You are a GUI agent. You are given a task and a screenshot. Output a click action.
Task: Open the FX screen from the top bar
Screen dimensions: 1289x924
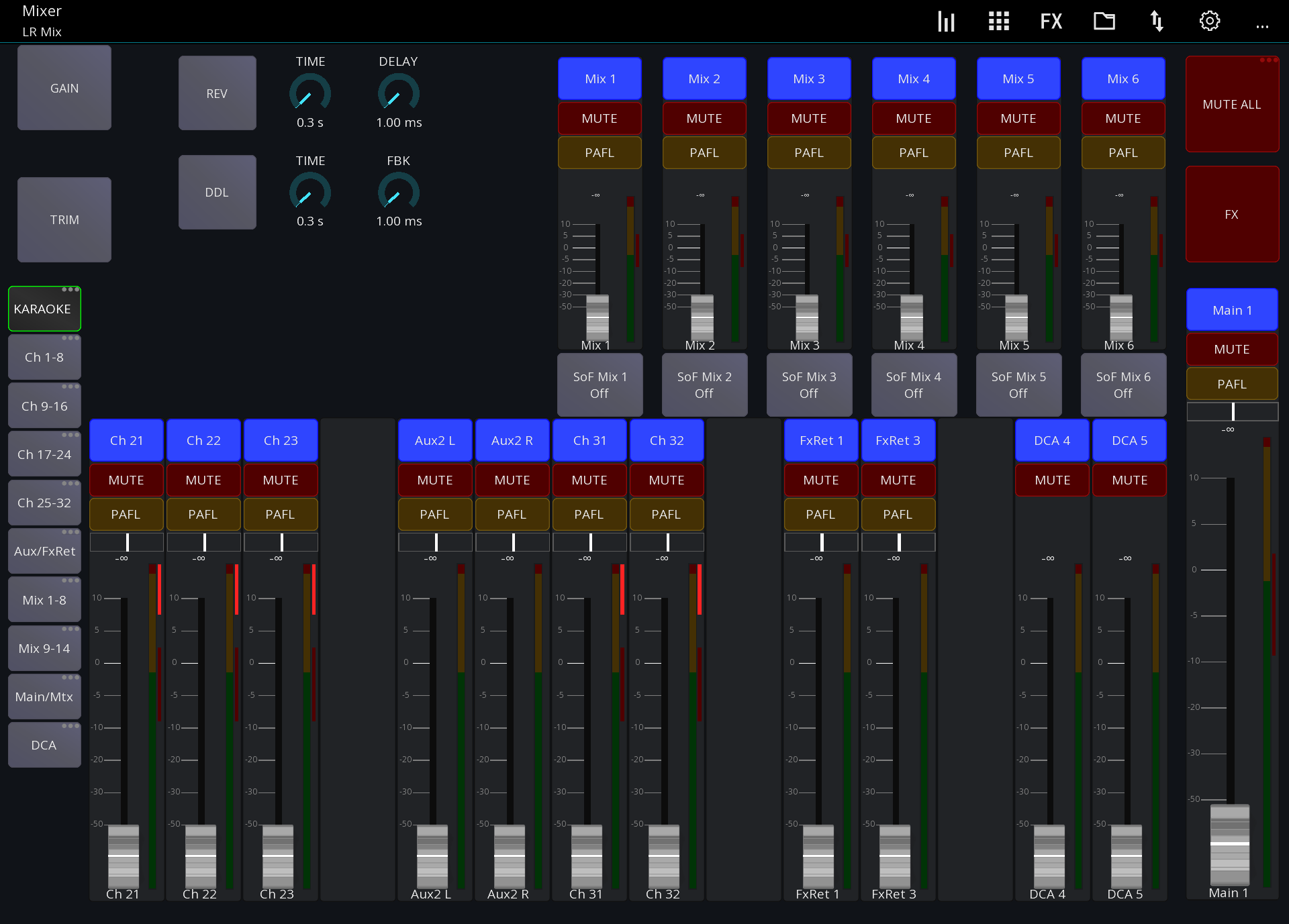(1050, 21)
